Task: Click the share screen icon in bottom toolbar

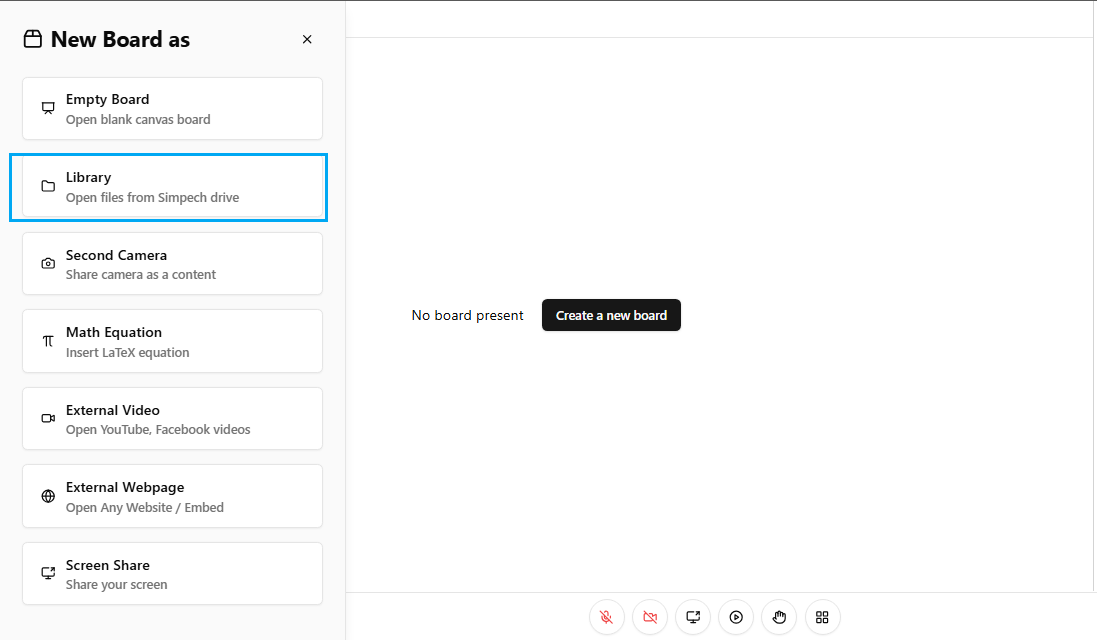Action: pyautogui.click(x=693, y=617)
